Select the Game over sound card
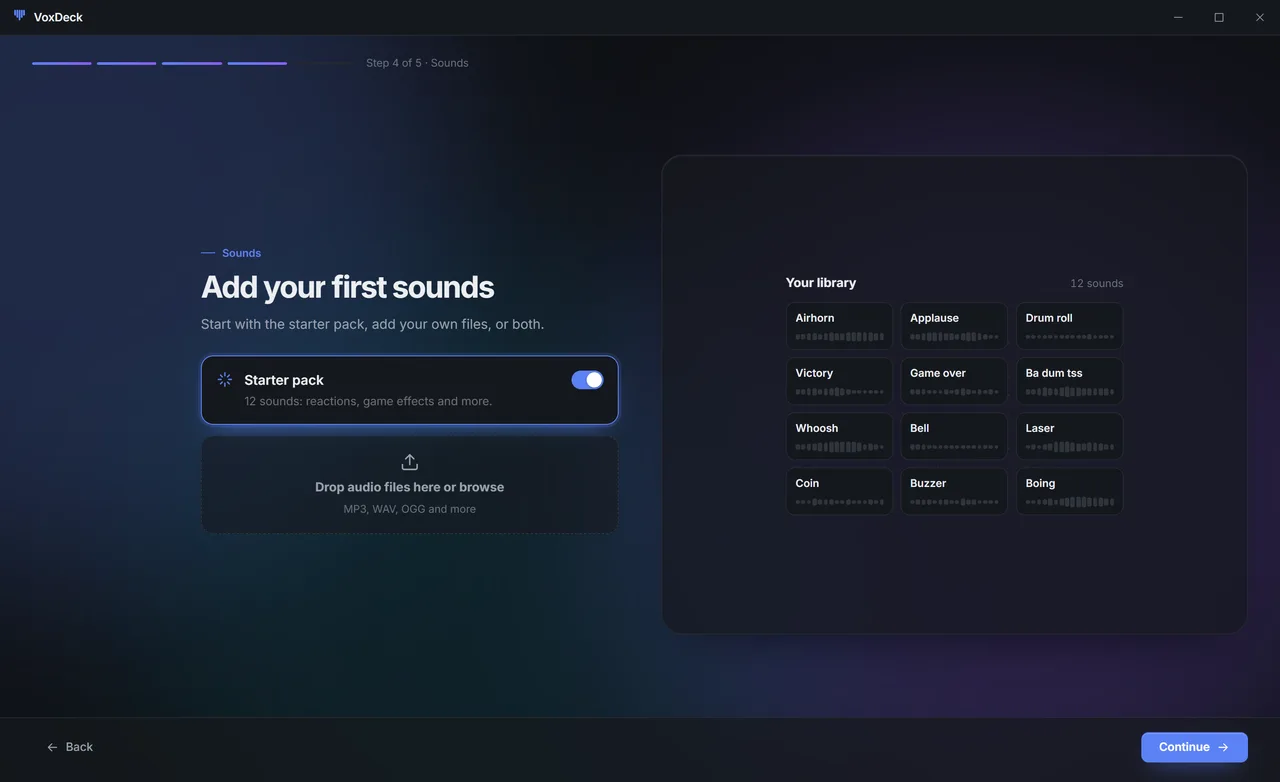 954,381
